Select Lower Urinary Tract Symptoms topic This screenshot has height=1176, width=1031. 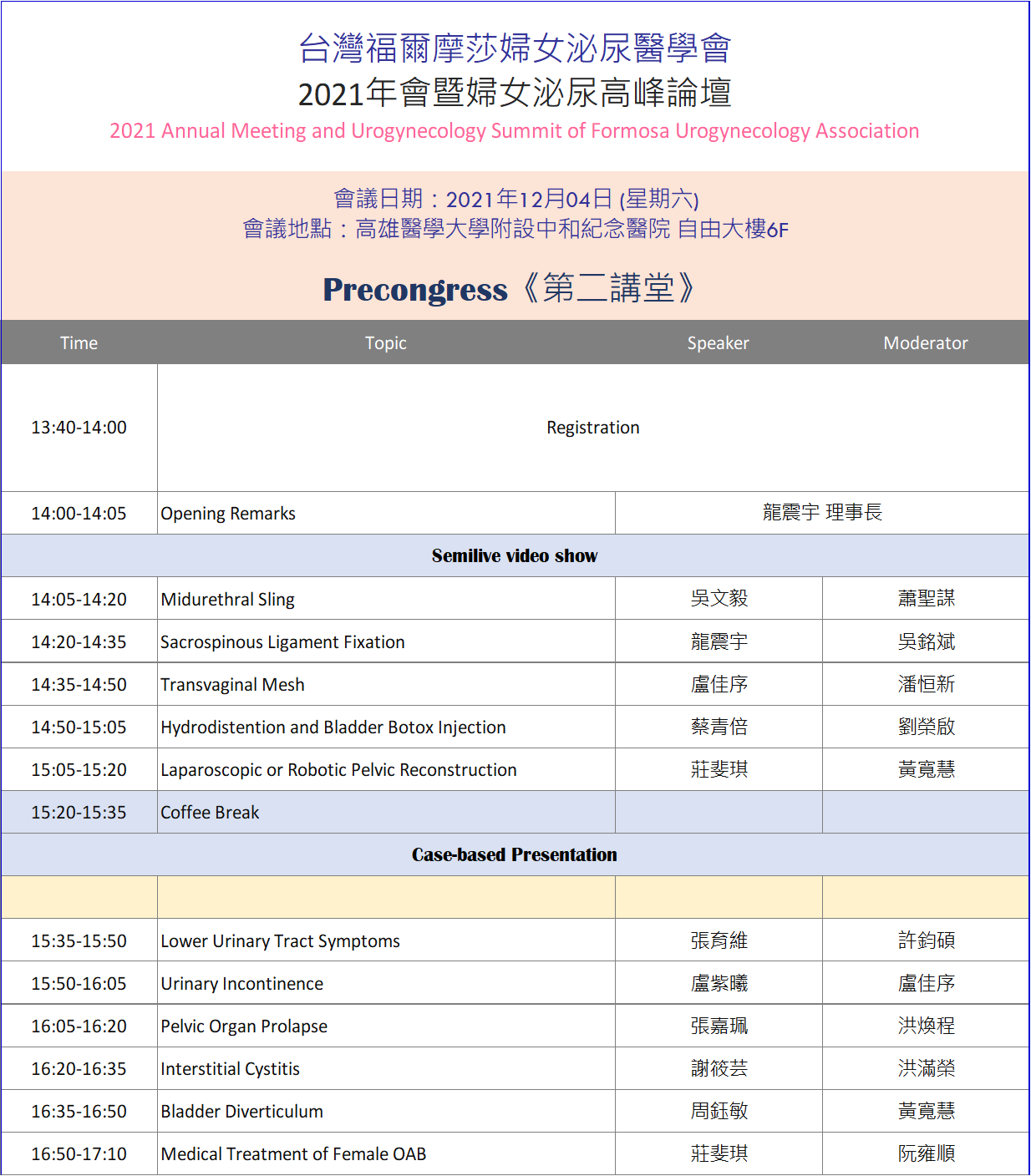point(280,941)
